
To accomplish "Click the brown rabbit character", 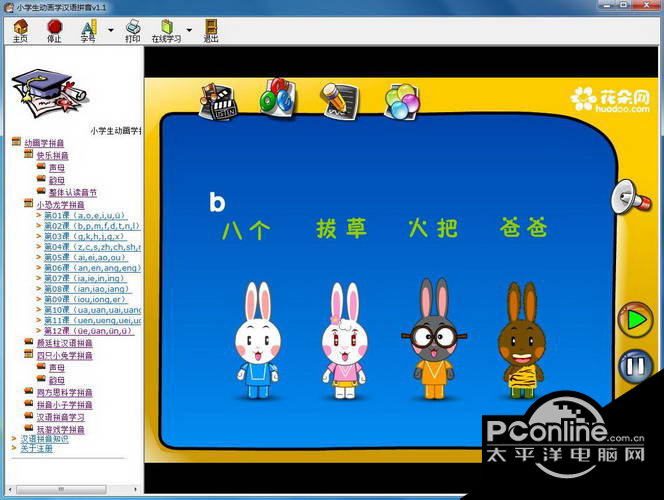I will pos(523,340).
